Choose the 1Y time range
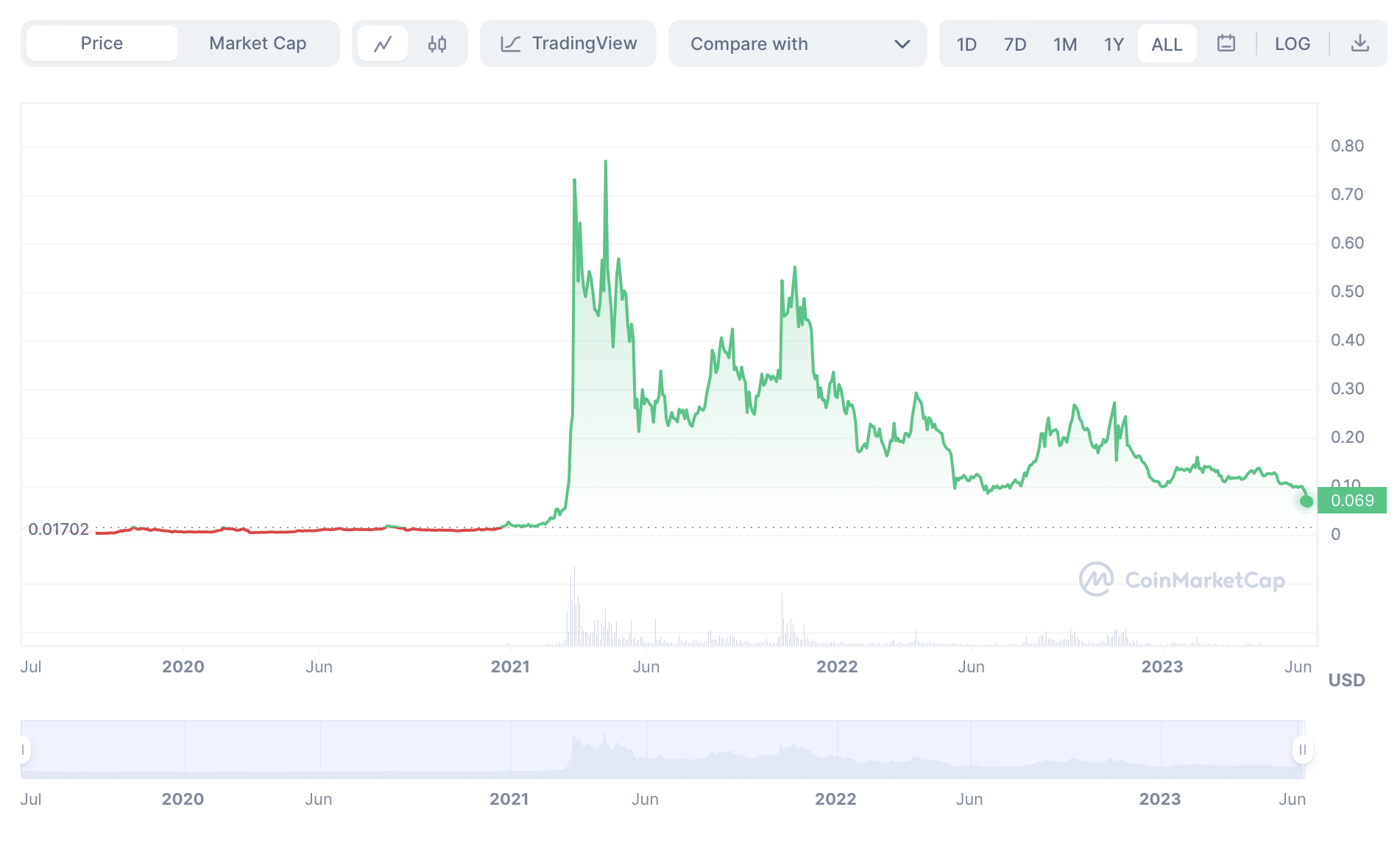Viewport: 1400px width, 846px height. (1114, 44)
